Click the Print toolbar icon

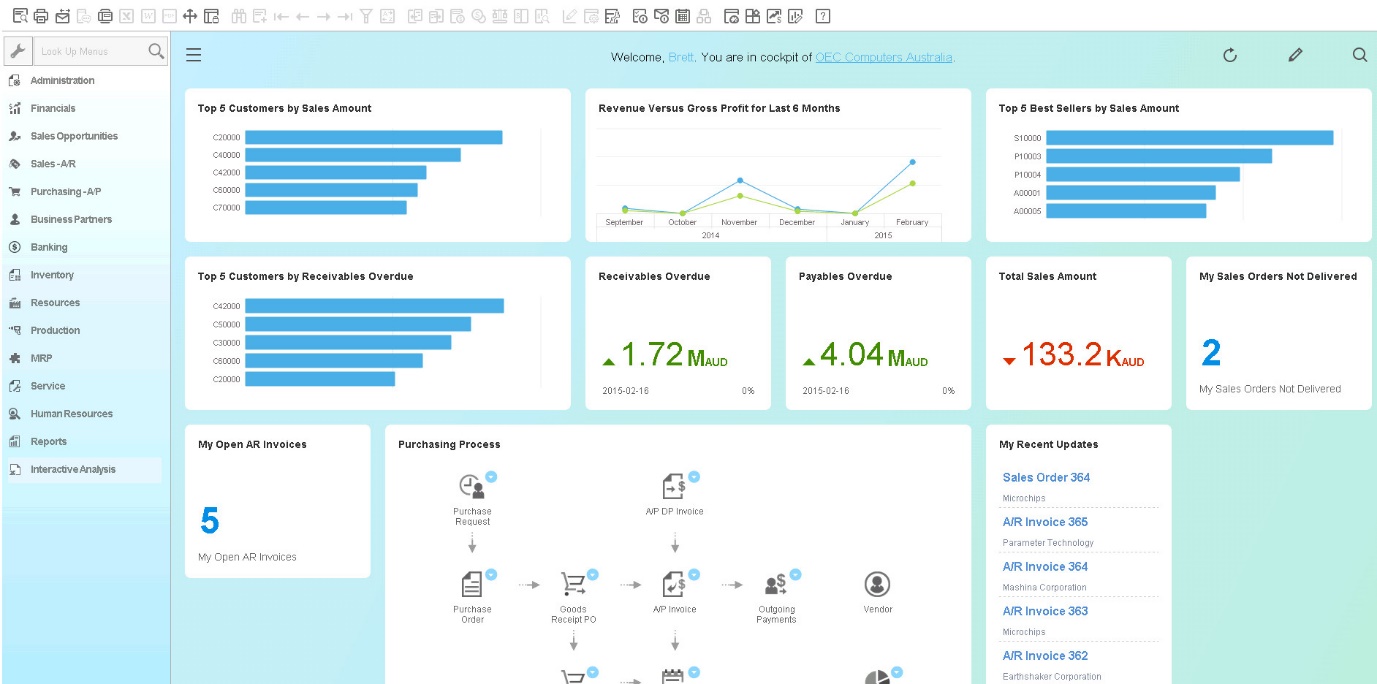tap(39, 15)
